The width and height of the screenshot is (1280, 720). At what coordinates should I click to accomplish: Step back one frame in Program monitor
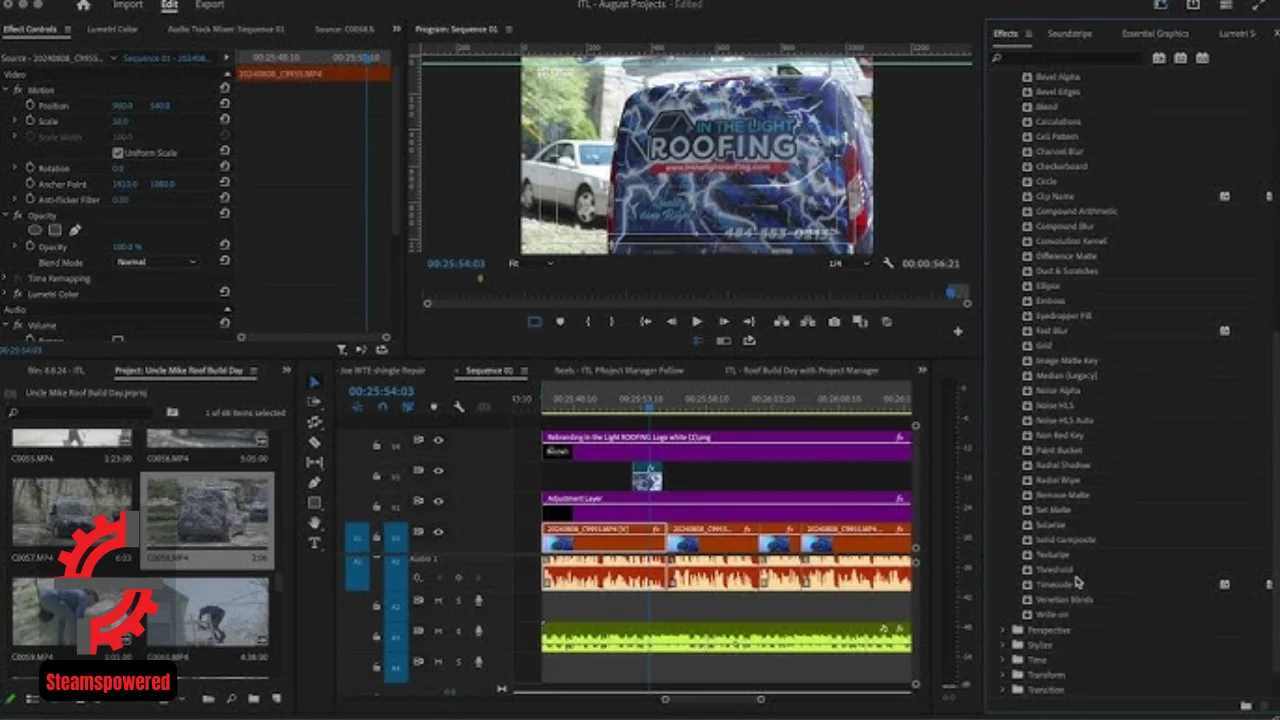click(x=671, y=322)
